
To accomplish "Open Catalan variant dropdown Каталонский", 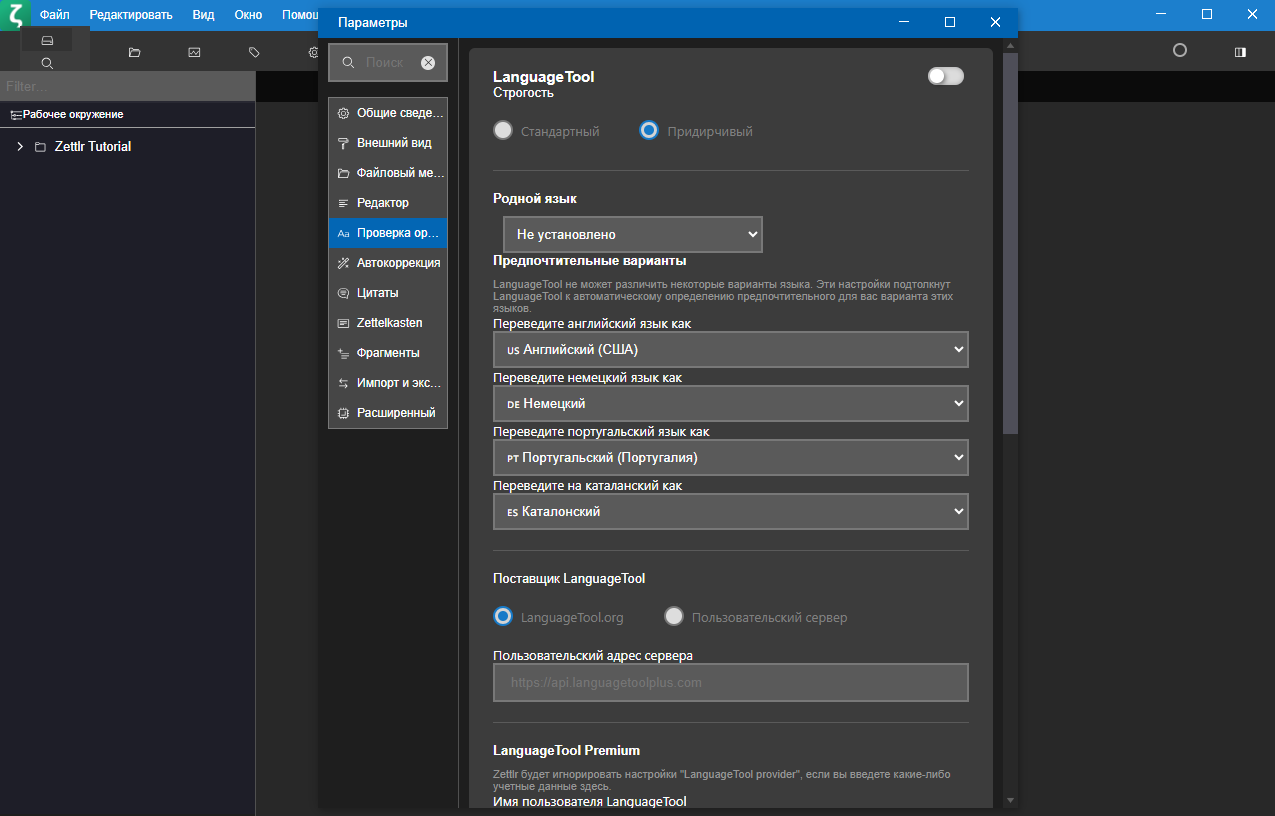I will pyautogui.click(x=731, y=512).
